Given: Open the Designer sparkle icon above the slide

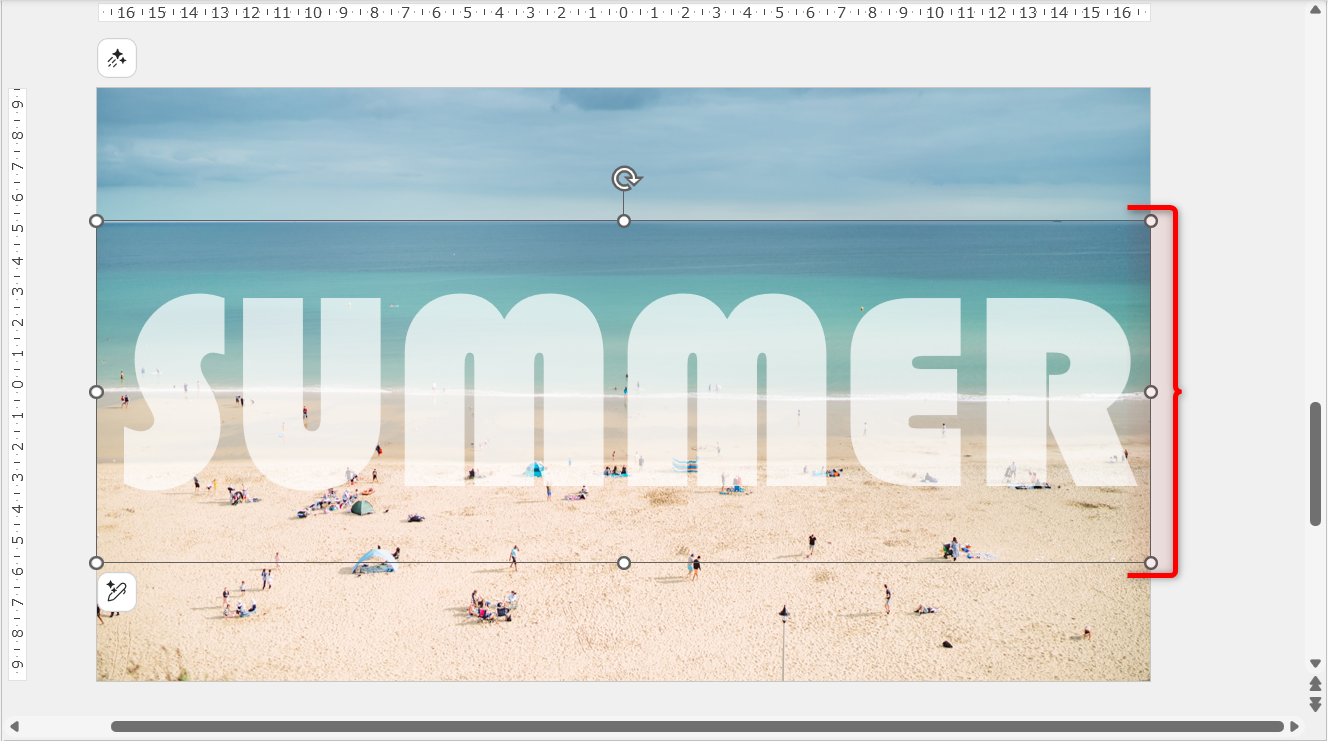Looking at the screenshot, I should 117,59.
